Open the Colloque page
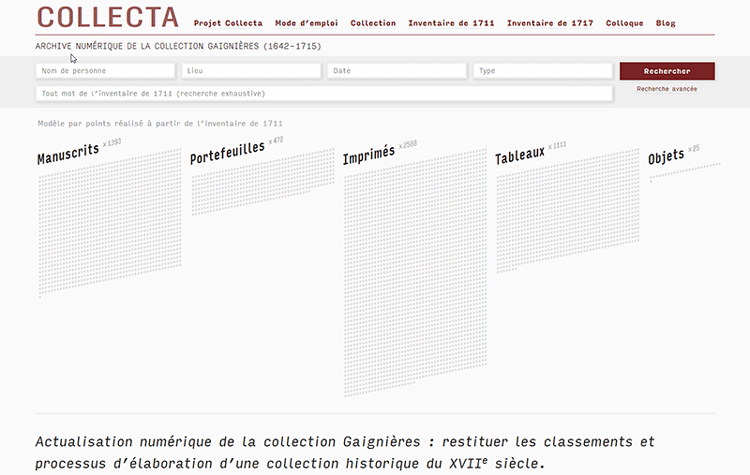The image size is (750, 475). click(625, 23)
